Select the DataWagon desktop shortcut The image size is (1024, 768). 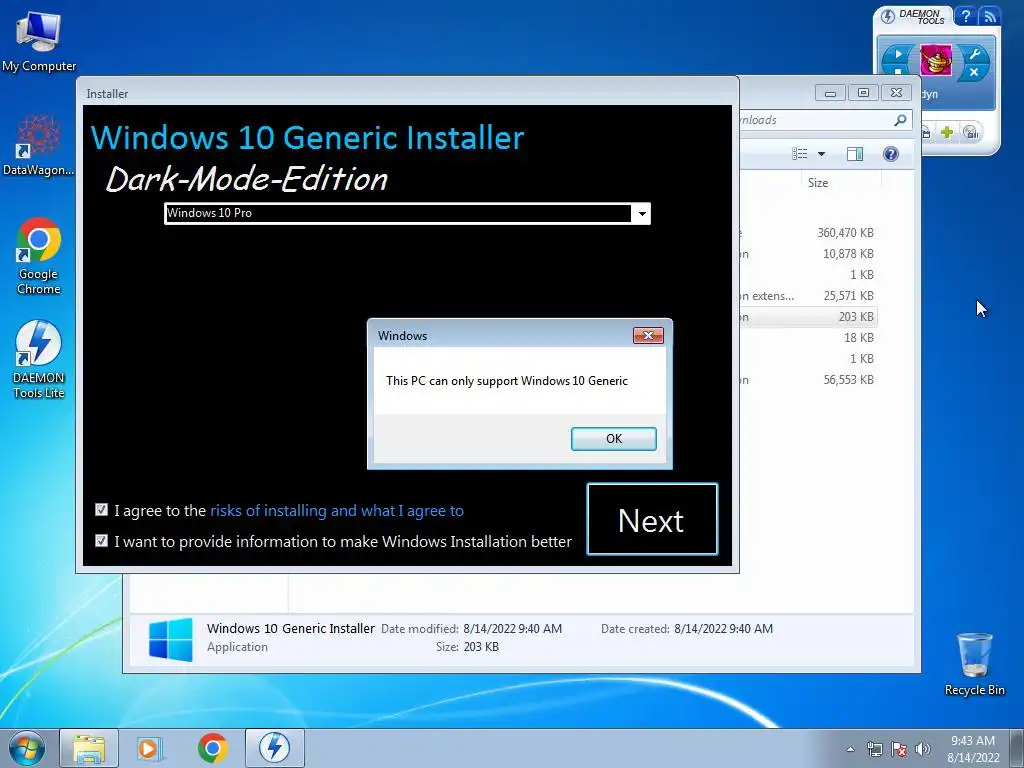pos(39,145)
